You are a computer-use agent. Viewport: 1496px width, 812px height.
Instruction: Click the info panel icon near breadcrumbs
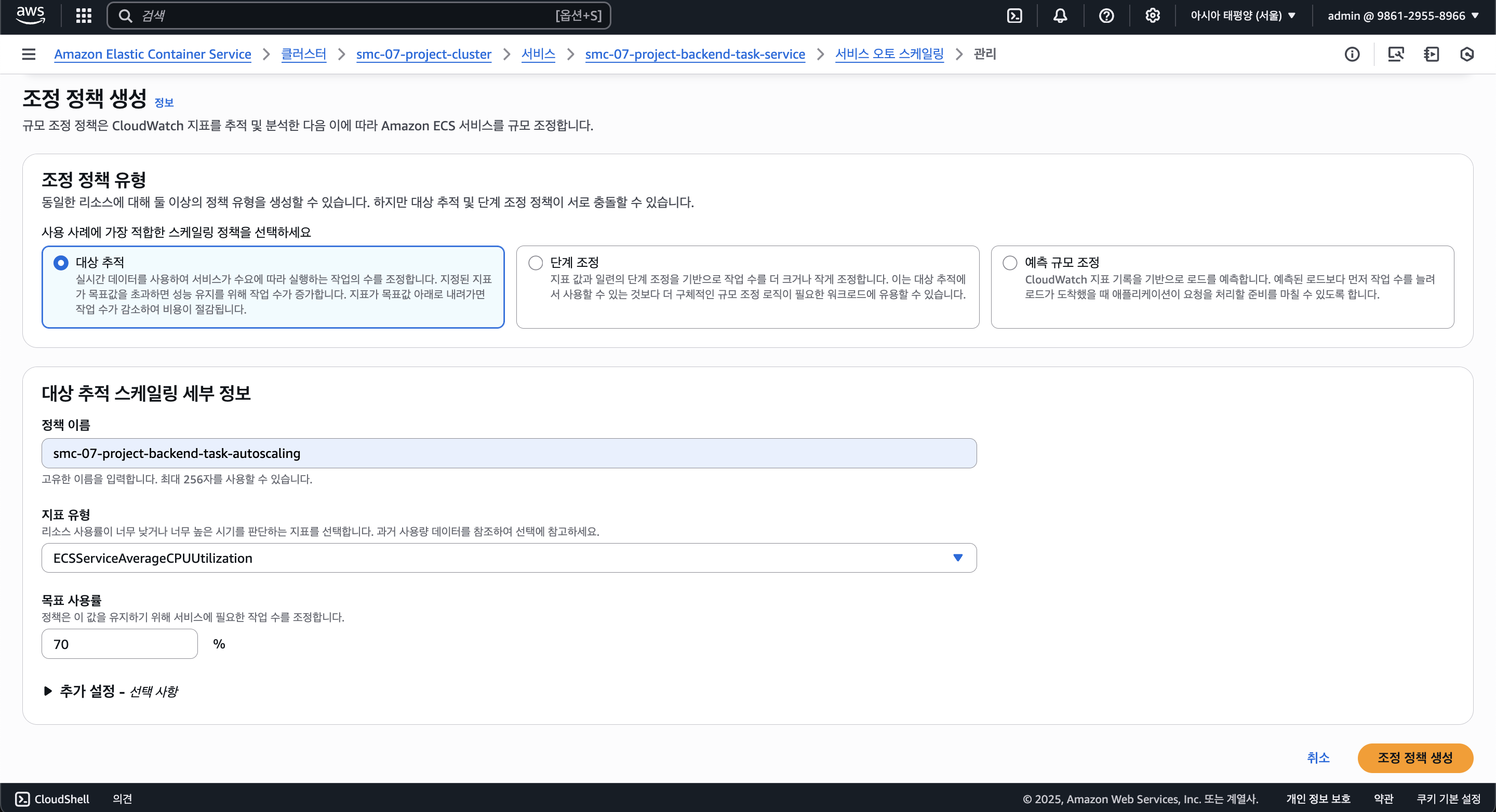click(x=1352, y=55)
